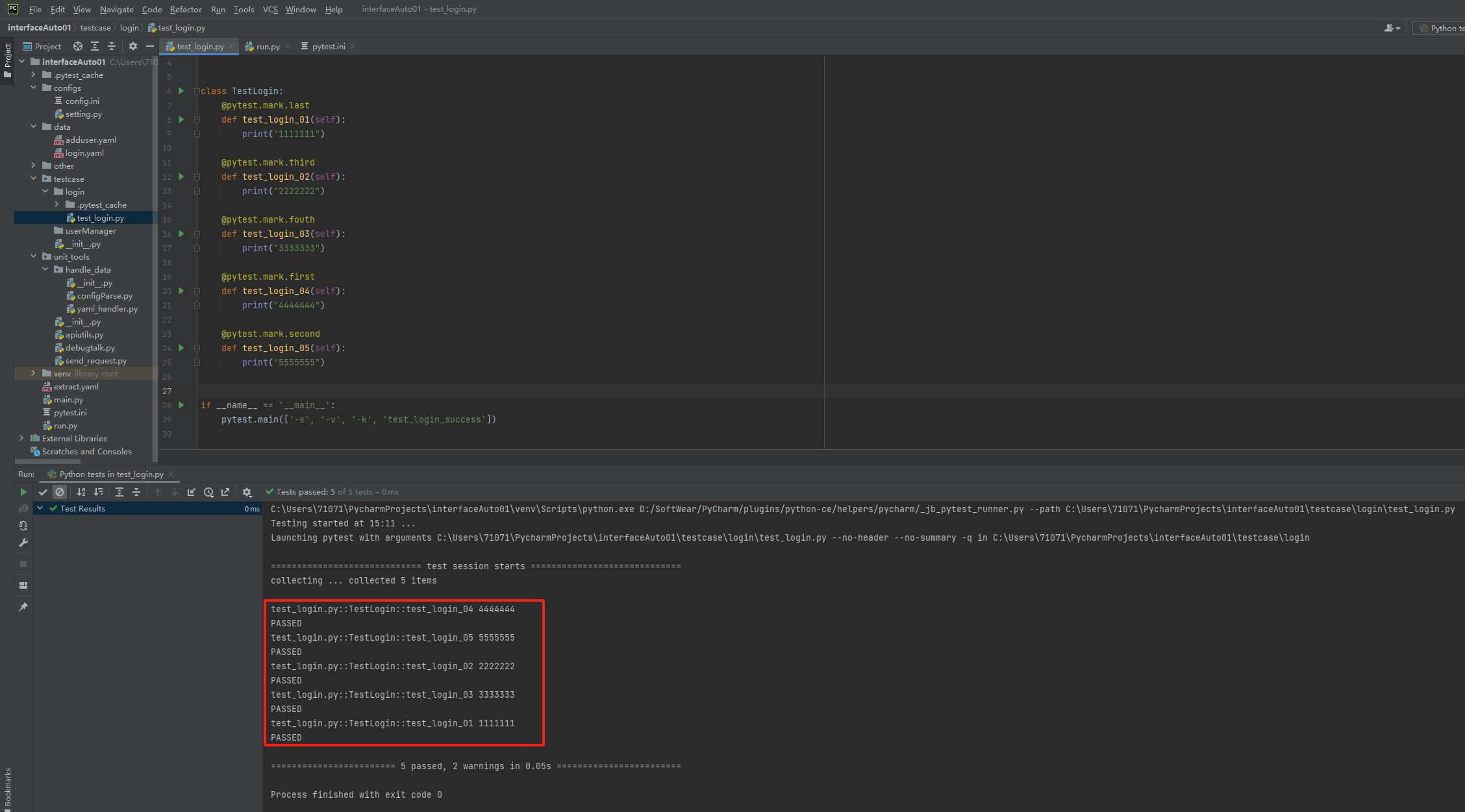Toggle the Show Ignored tests filter
The height and width of the screenshot is (812, 1465).
point(60,493)
